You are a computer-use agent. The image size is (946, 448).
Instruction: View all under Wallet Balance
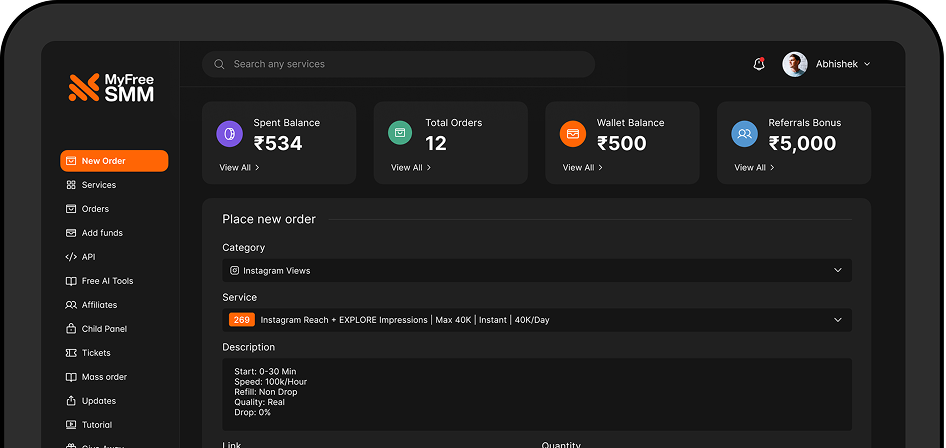coord(582,168)
